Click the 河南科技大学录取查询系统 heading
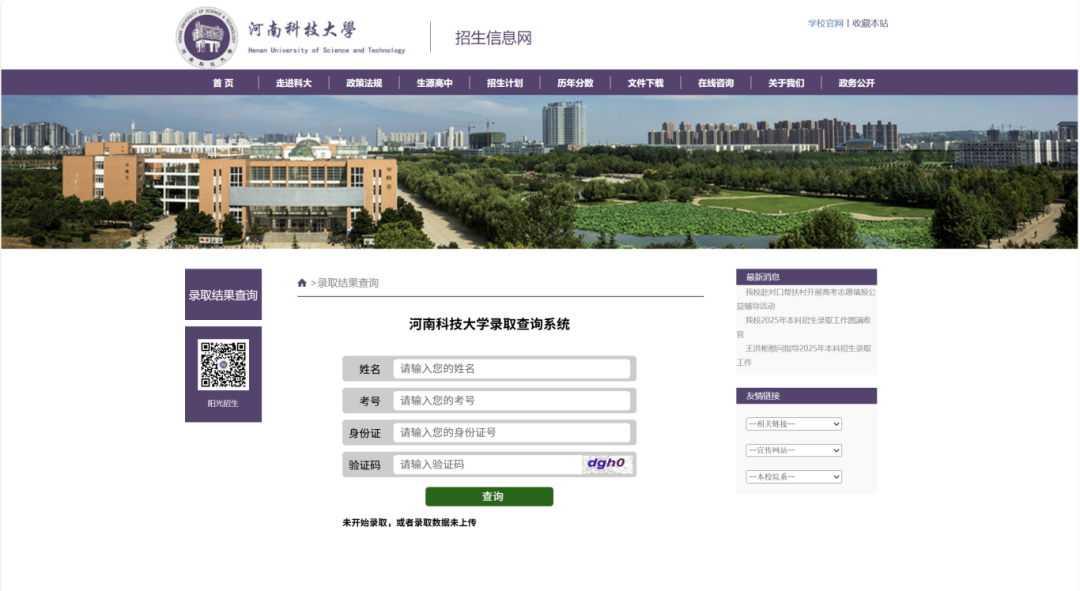The height and width of the screenshot is (591, 1080). click(x=489, y=324)
